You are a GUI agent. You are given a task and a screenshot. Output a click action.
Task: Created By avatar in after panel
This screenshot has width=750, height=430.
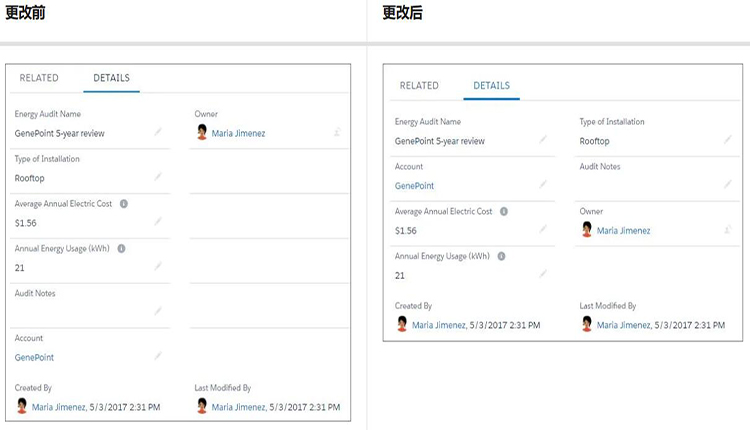[402, 324]
